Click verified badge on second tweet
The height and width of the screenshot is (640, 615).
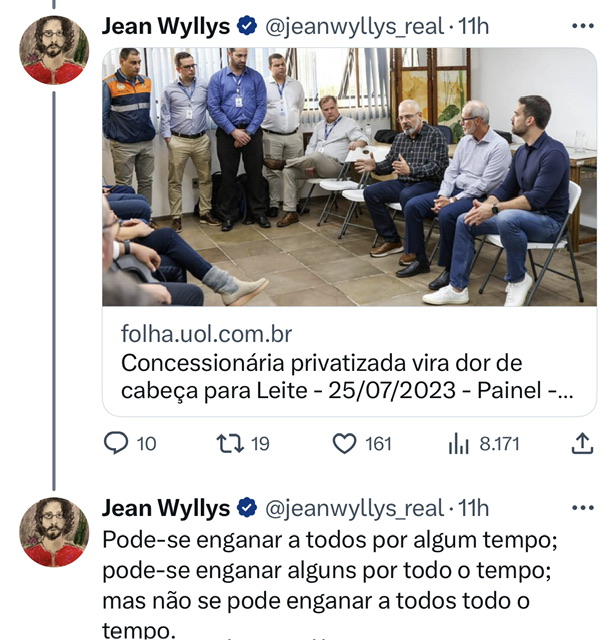click(247, 508)
